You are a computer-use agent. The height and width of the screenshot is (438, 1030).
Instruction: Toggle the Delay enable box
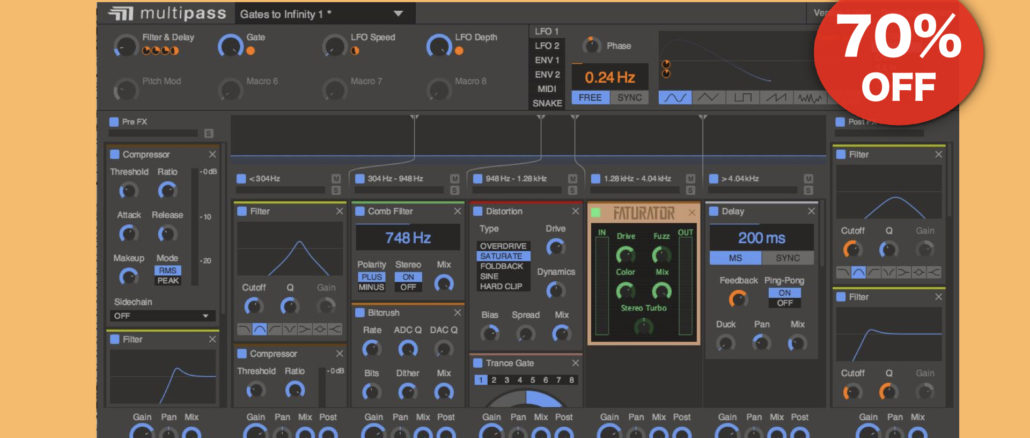(714, 211)
